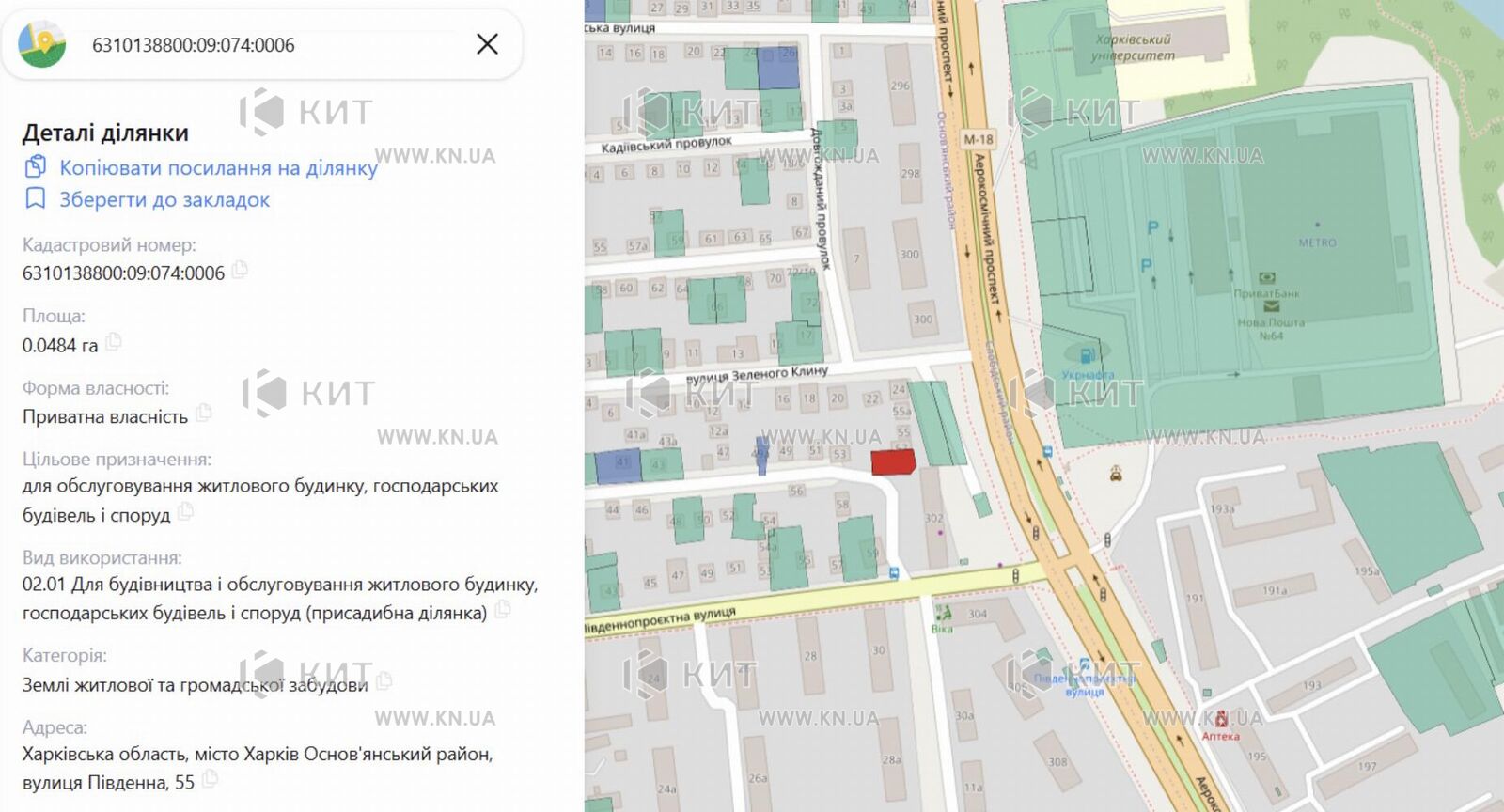This screenshot has height=812, width=1504.
Task: Click the ПриватБанк marker on map
Action: (x=1266, y=279)
